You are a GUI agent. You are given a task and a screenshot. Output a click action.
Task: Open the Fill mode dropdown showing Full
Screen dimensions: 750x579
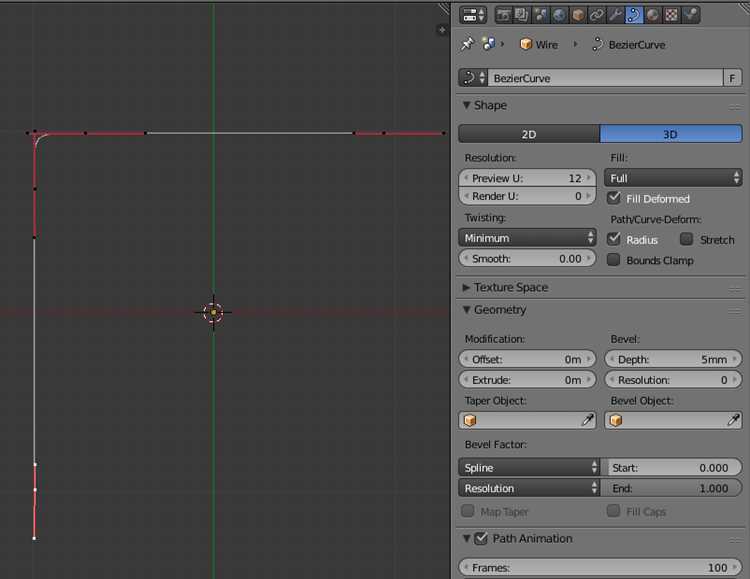pos(673,178)
